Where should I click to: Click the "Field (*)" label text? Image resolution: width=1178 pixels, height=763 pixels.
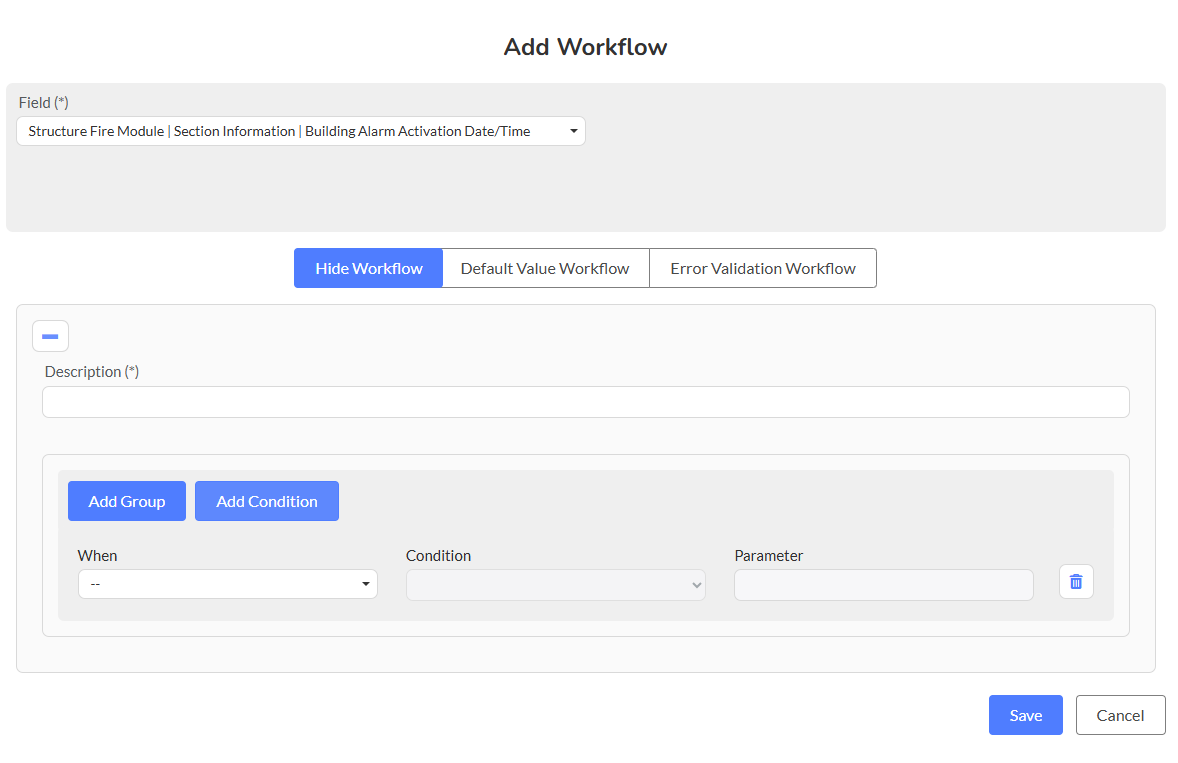point(44,102)
